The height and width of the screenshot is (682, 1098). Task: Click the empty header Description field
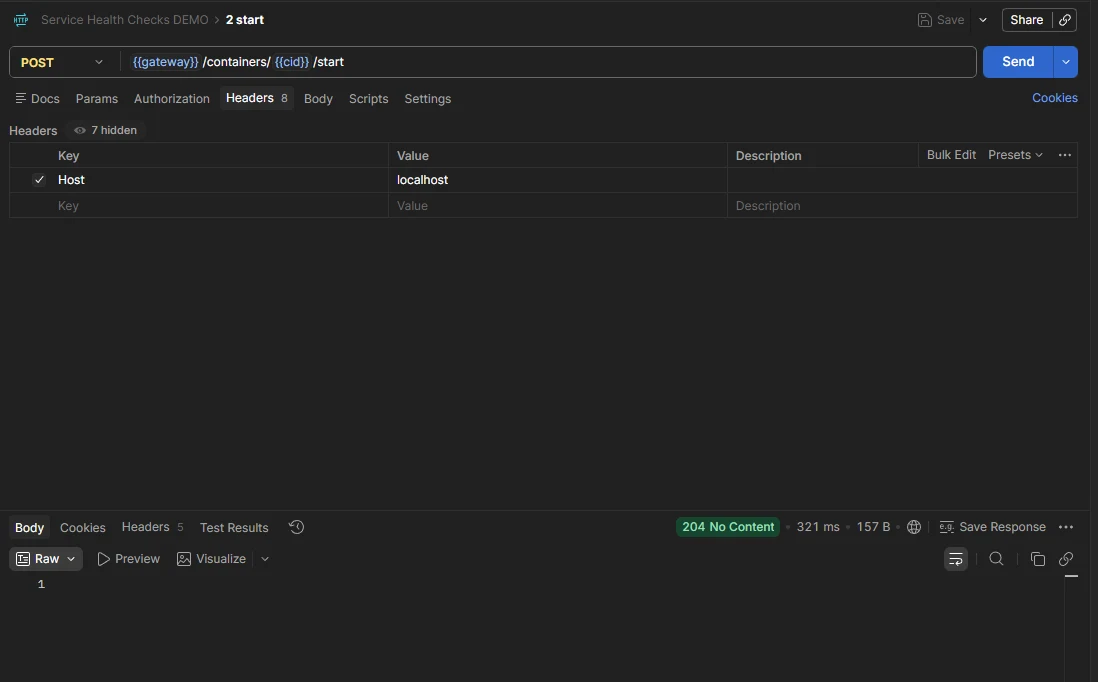902,206
